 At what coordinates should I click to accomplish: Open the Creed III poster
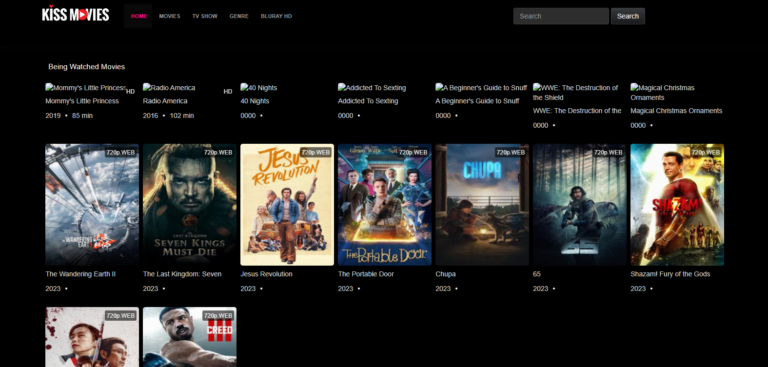[190, 337]
